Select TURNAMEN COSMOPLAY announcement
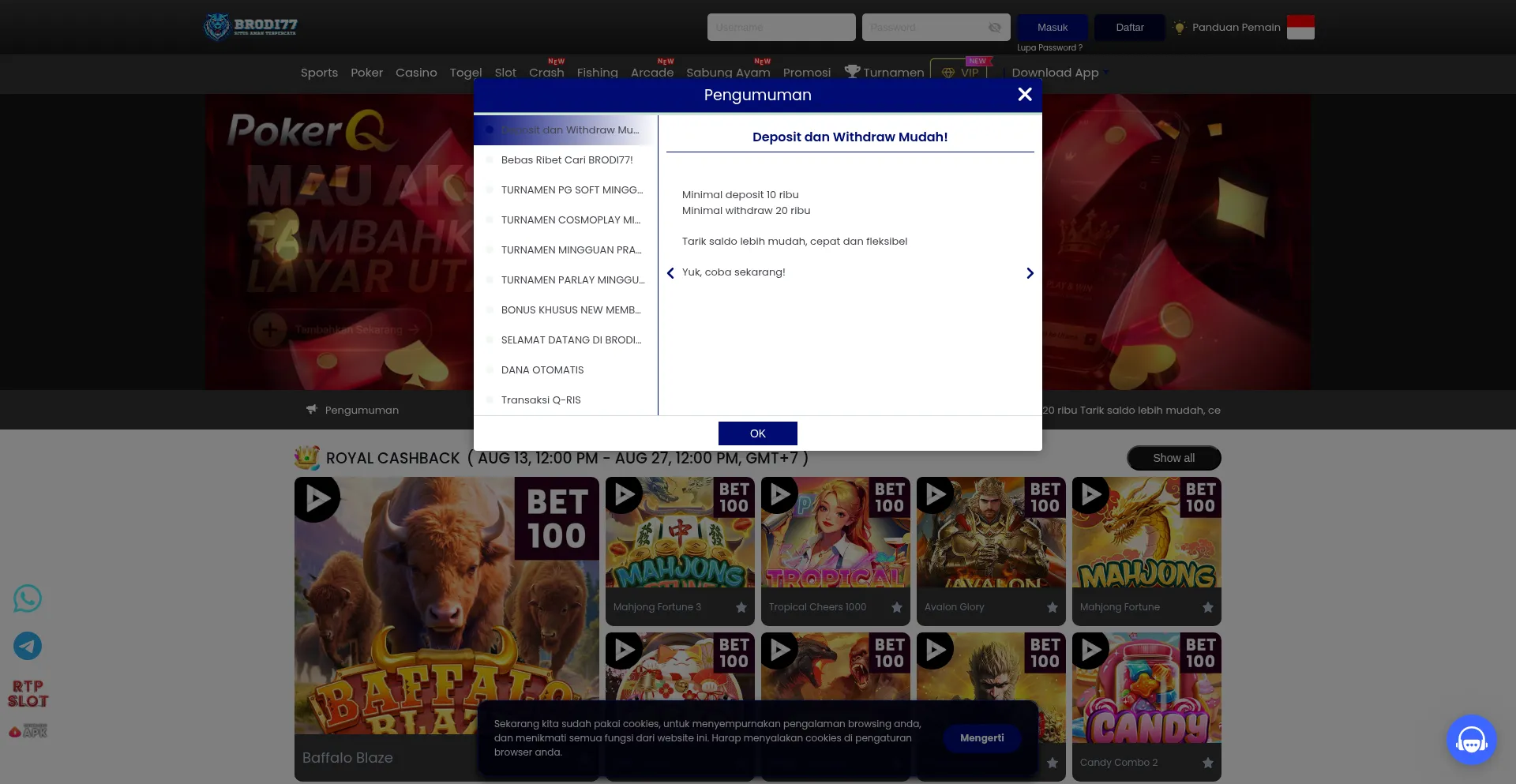Screen dimensions: 1516x784 565,220
